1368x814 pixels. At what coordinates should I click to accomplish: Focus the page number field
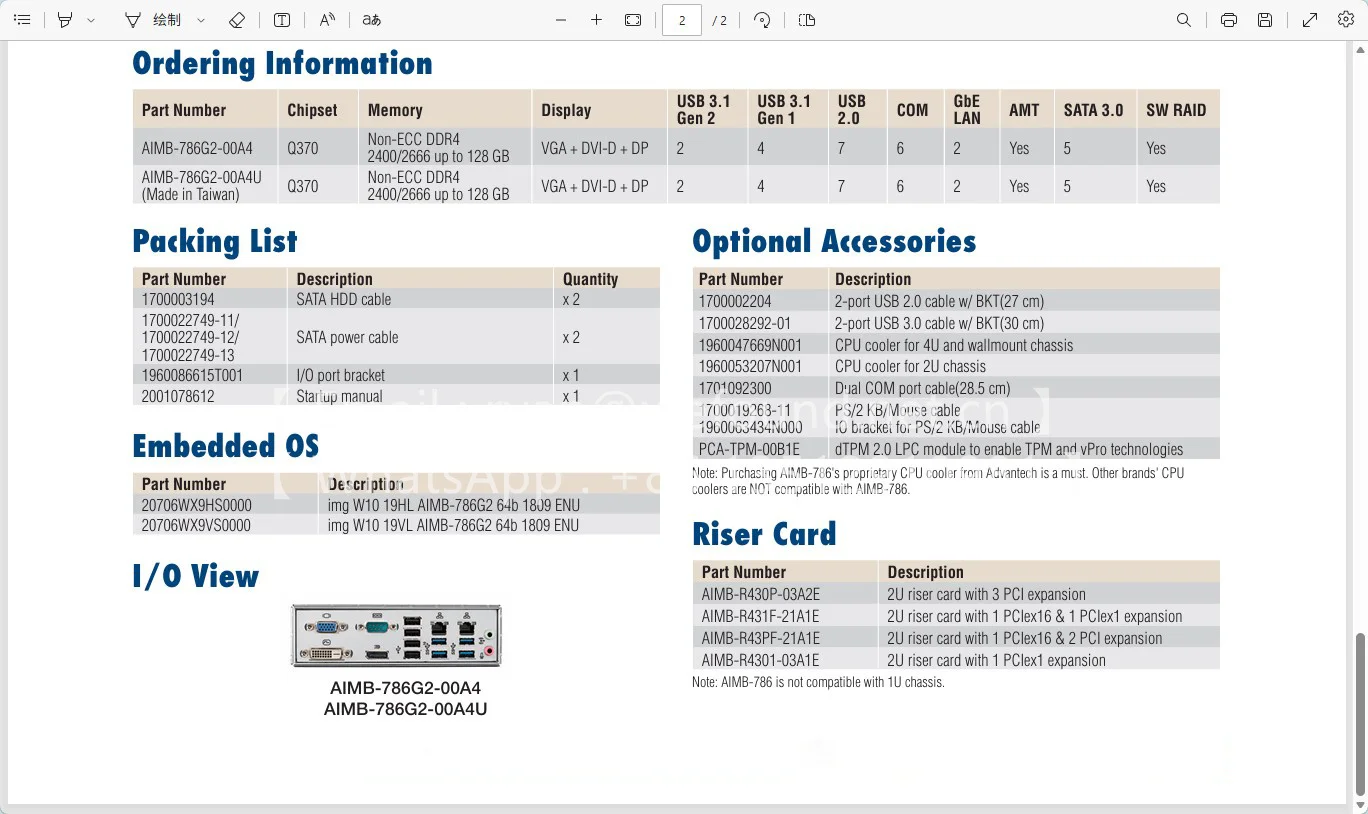(x=682, y=20)
